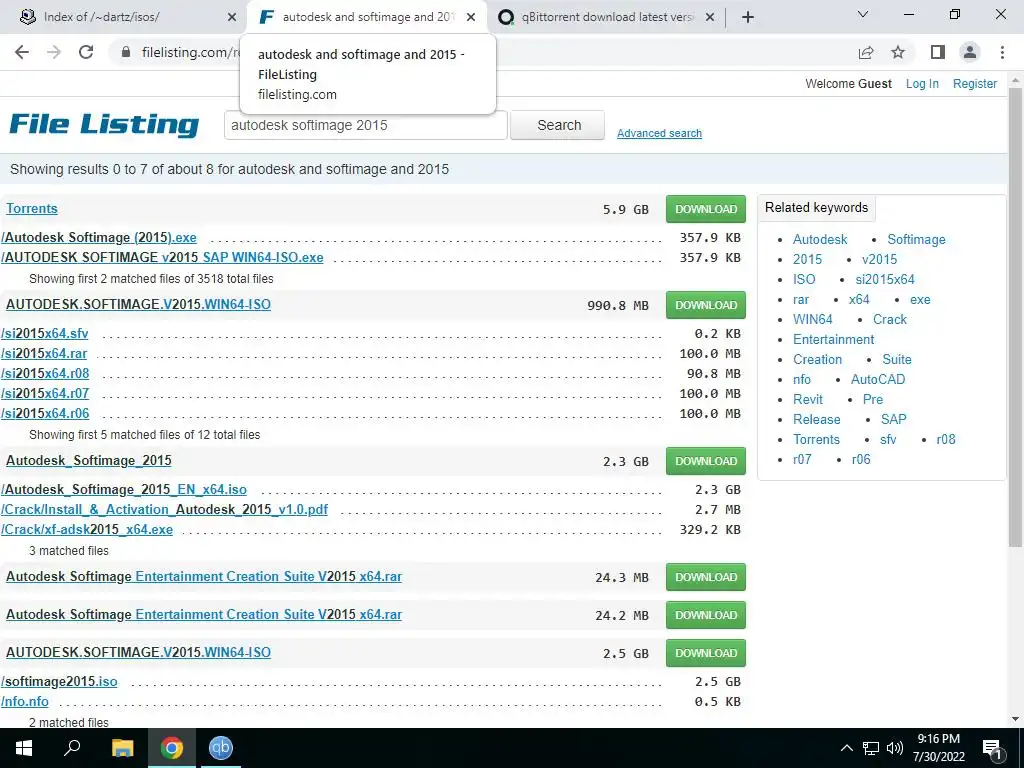
Task: Switch to the qBittorrent download latest version tab
Action: click(x=607, y=17)
